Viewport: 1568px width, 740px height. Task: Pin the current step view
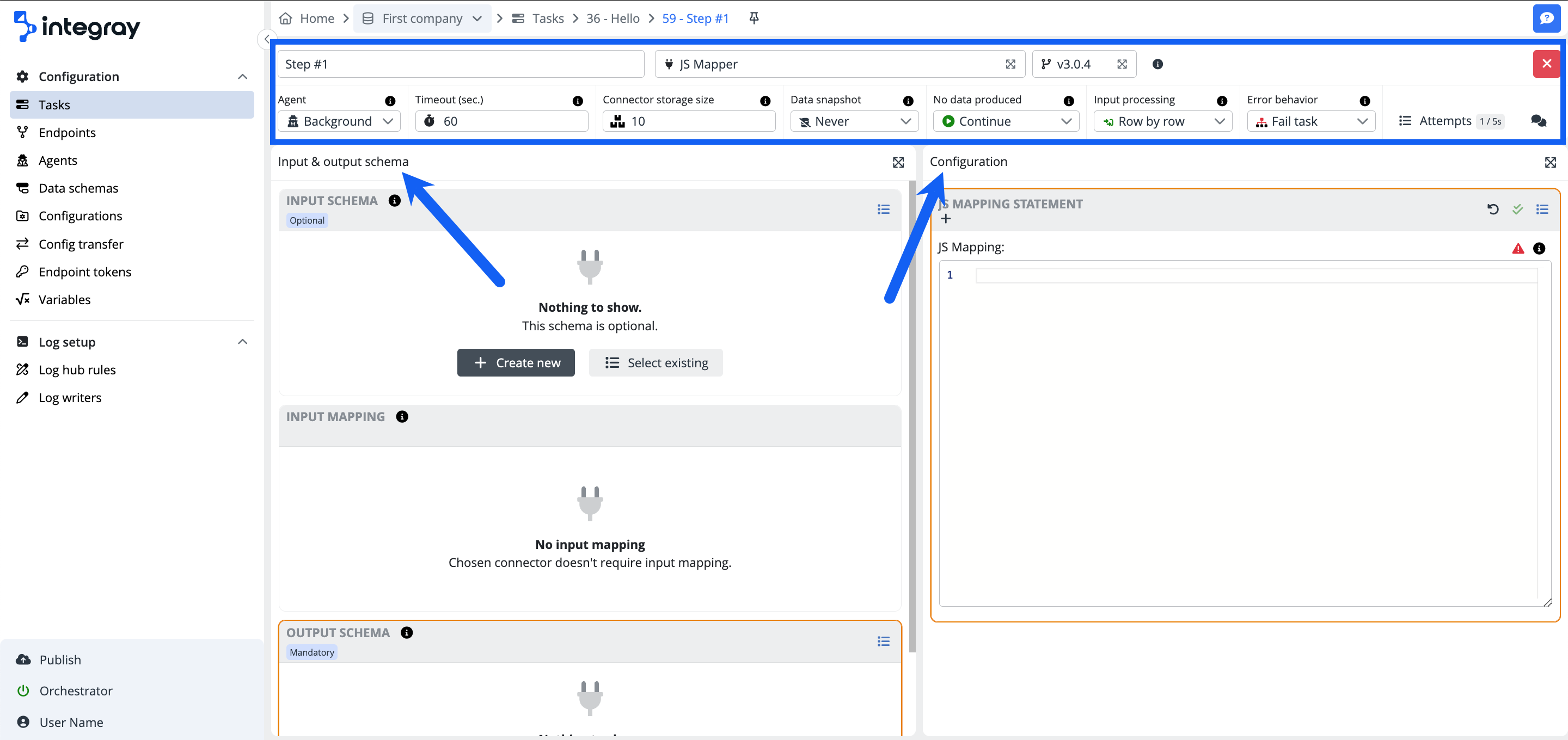coord(754,18)
